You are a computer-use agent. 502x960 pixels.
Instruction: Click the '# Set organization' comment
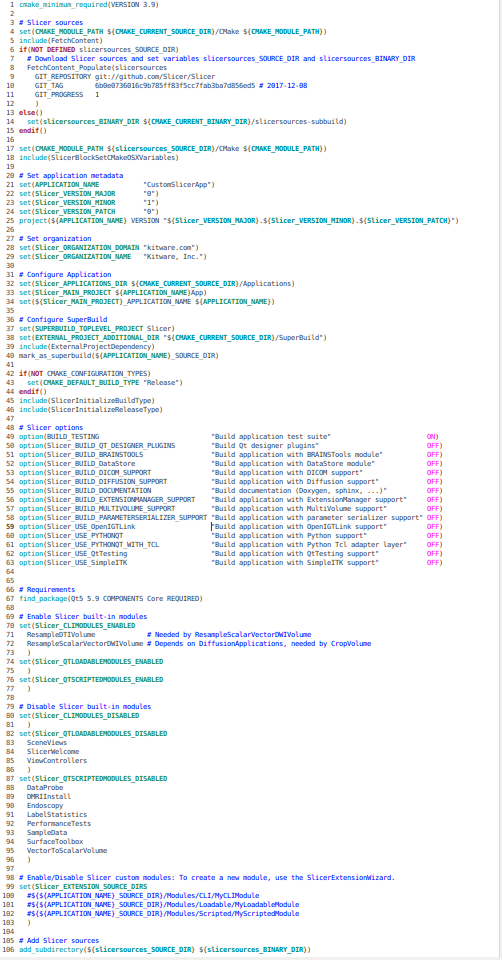pos(55,239)
